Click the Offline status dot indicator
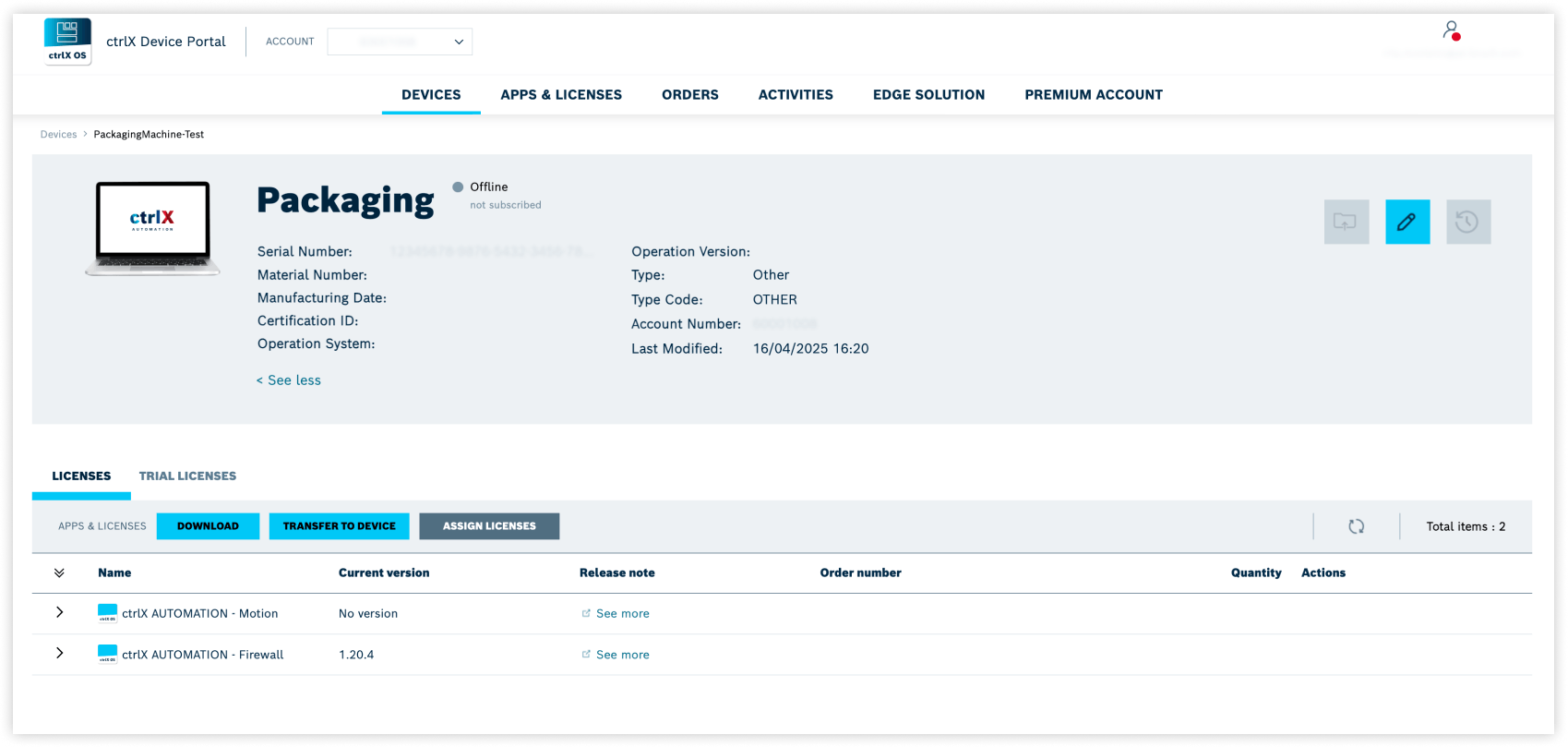 coord(458,187)
